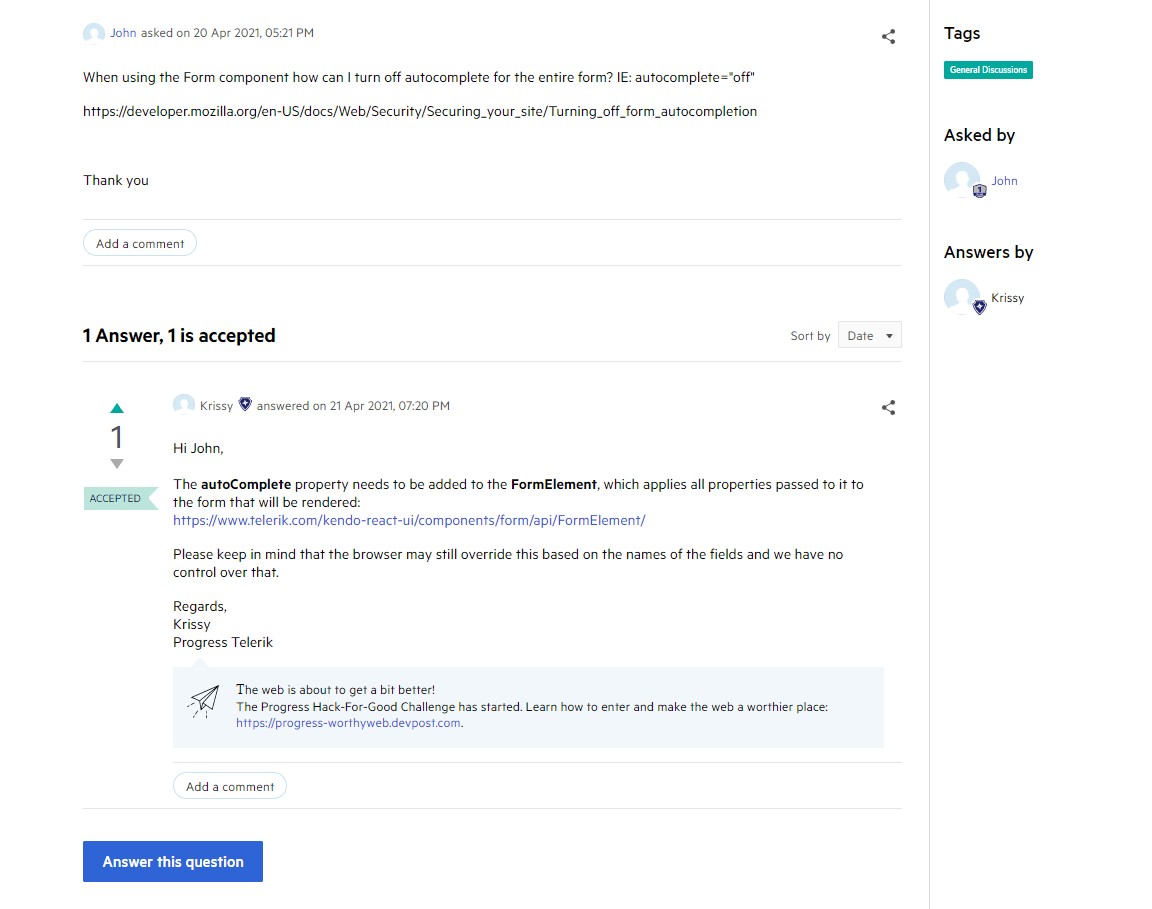Click Krissy's avatar in the answer header

pos(184,405)
